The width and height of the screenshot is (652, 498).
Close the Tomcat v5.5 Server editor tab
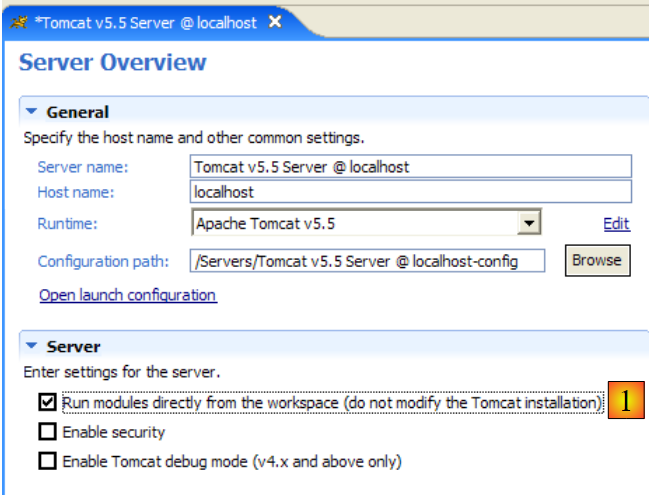pyautogui.click(x=275, y=21)
